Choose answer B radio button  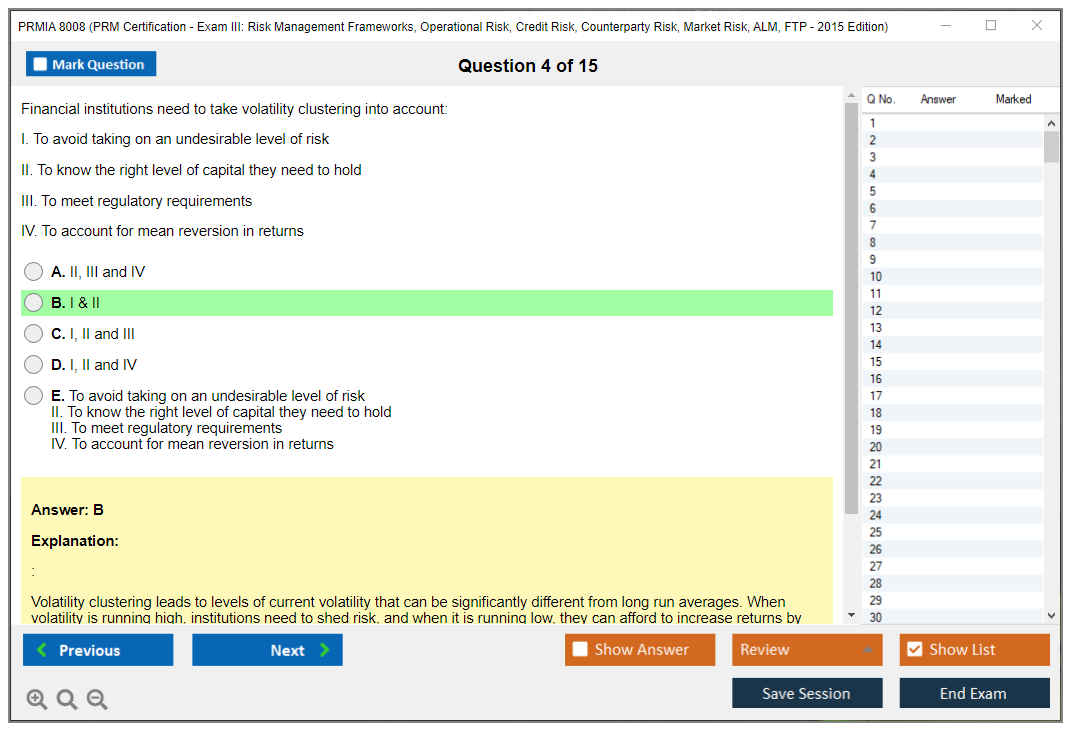click(34, 303)
